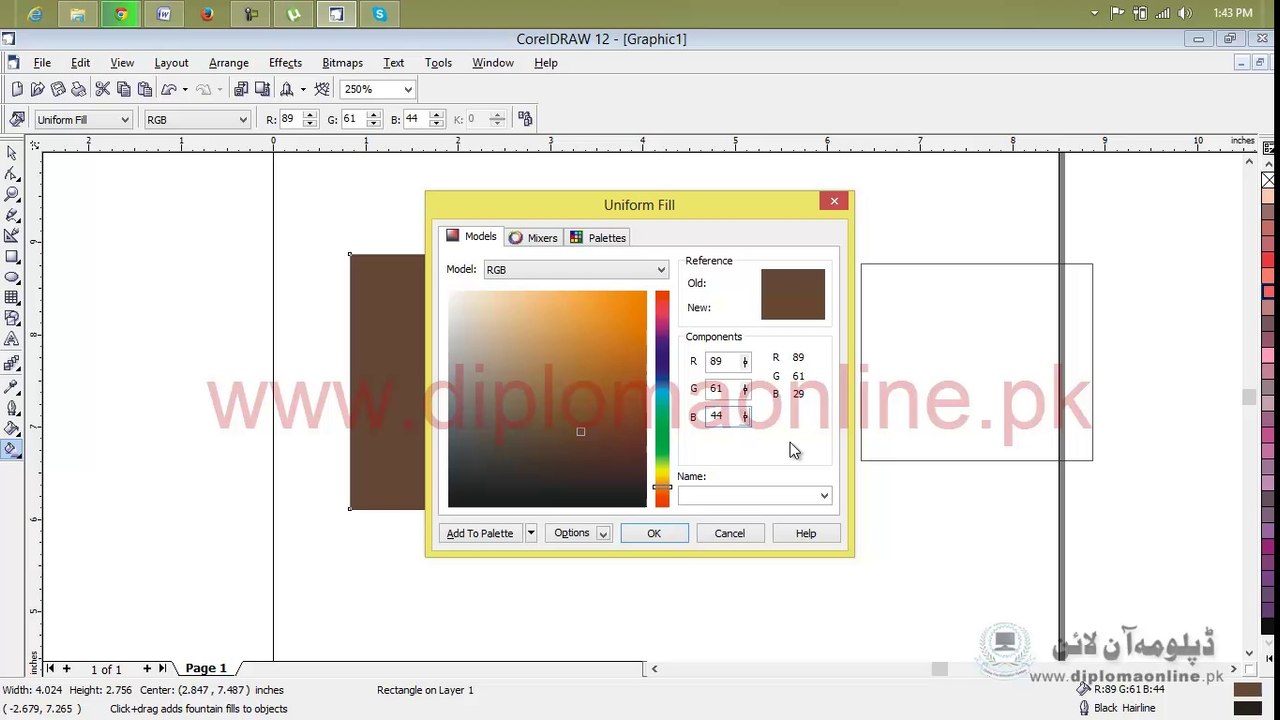
Task: Click OK in the Uniform Fill dialog
Action: [x=654, y=533]
